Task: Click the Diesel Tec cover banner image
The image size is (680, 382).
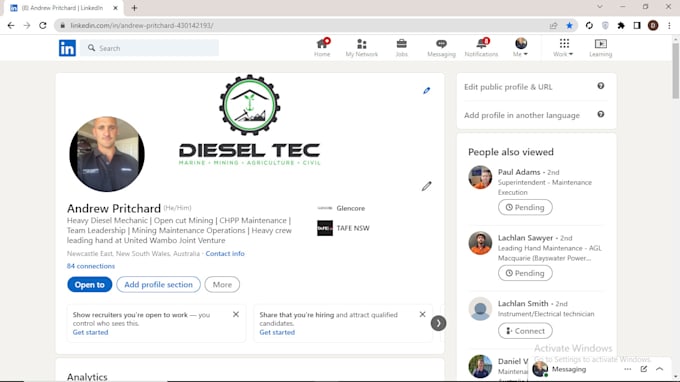Action: (x=250, y=120)
